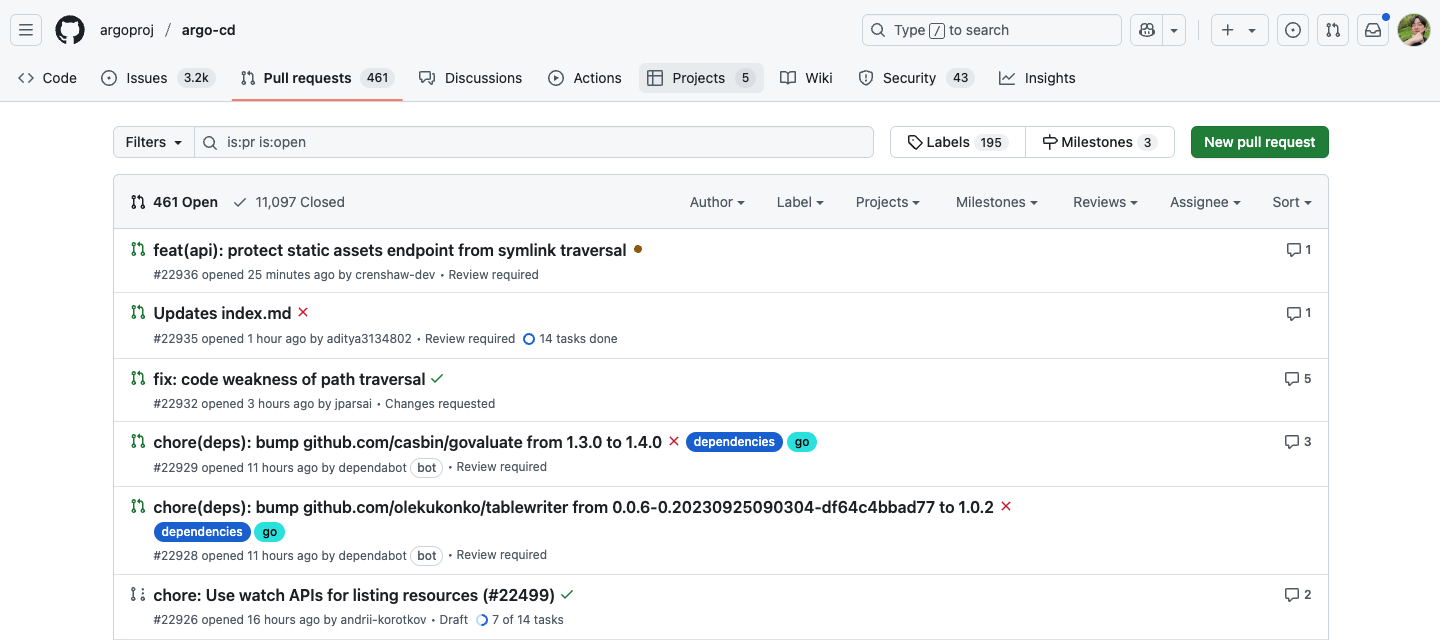
Task: Open the hamburger navigation menu
Action: coord(26,30)
